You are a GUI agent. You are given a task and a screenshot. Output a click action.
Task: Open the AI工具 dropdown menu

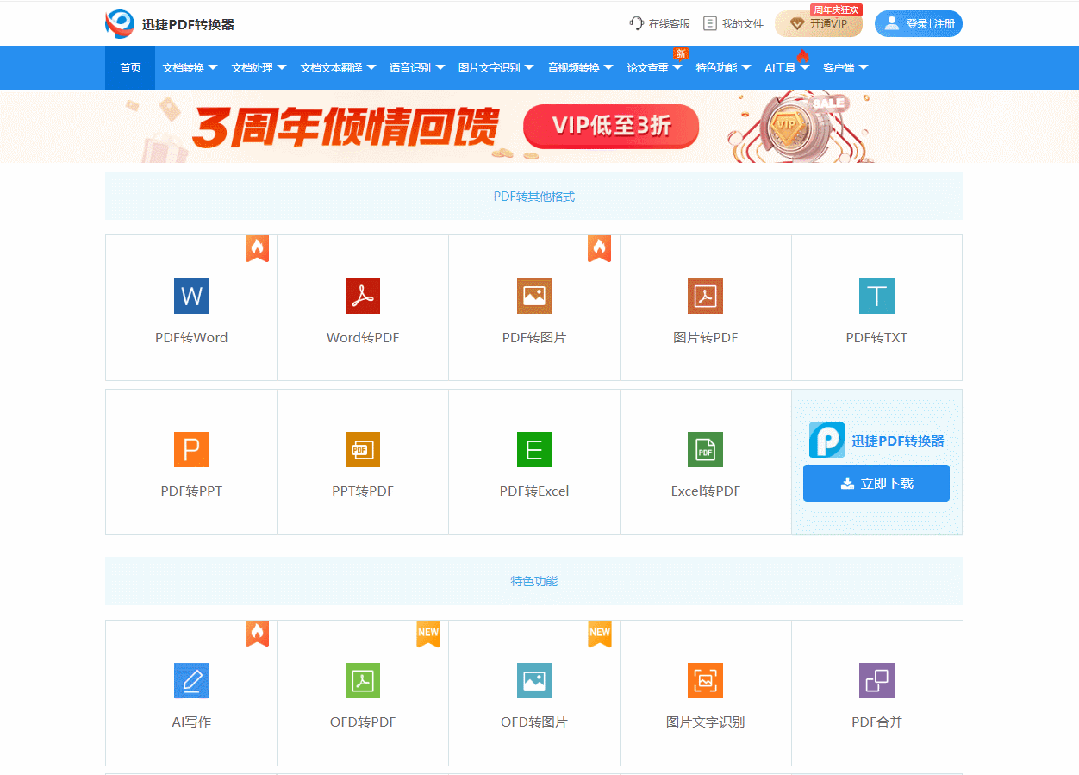coord(780,68)
